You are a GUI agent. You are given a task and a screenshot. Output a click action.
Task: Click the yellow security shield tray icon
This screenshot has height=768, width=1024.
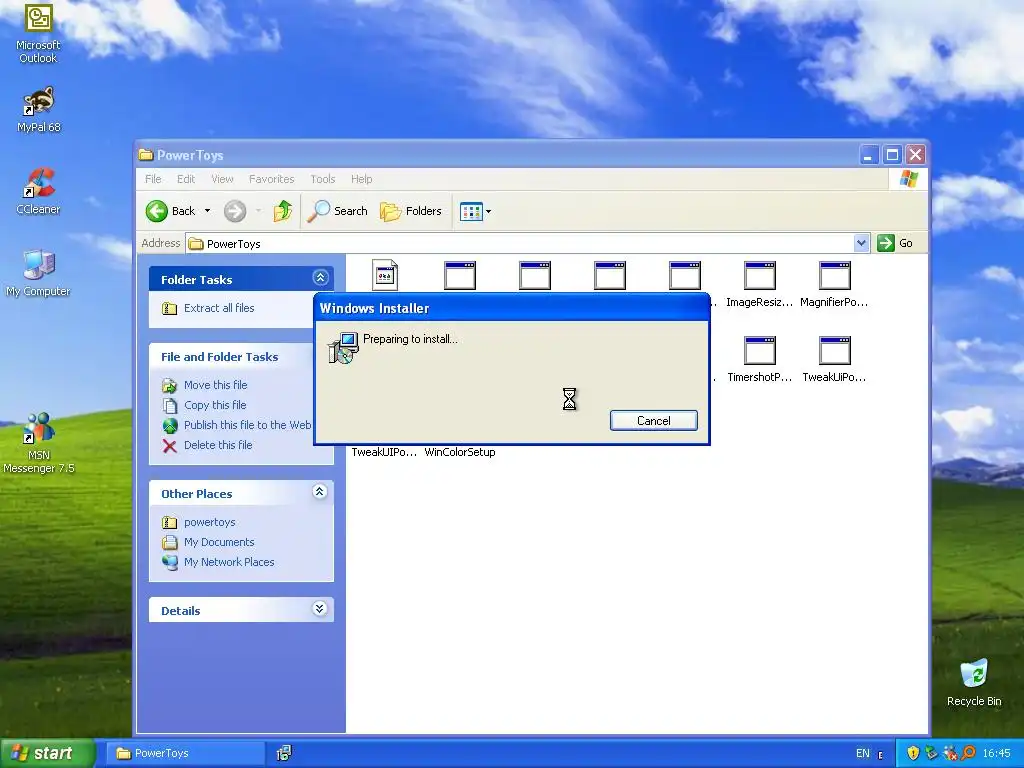point(913,754)
